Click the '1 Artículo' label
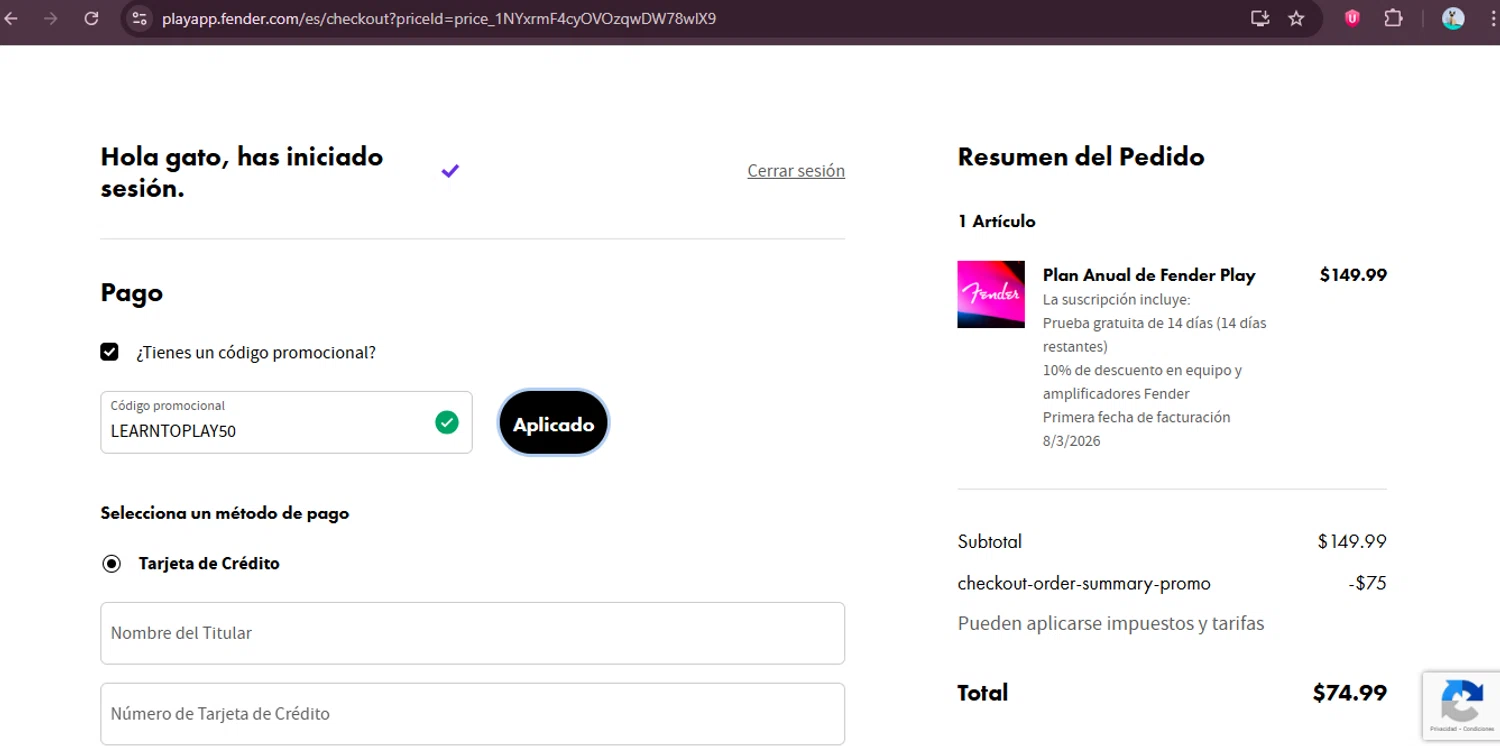 coord(997,221)
